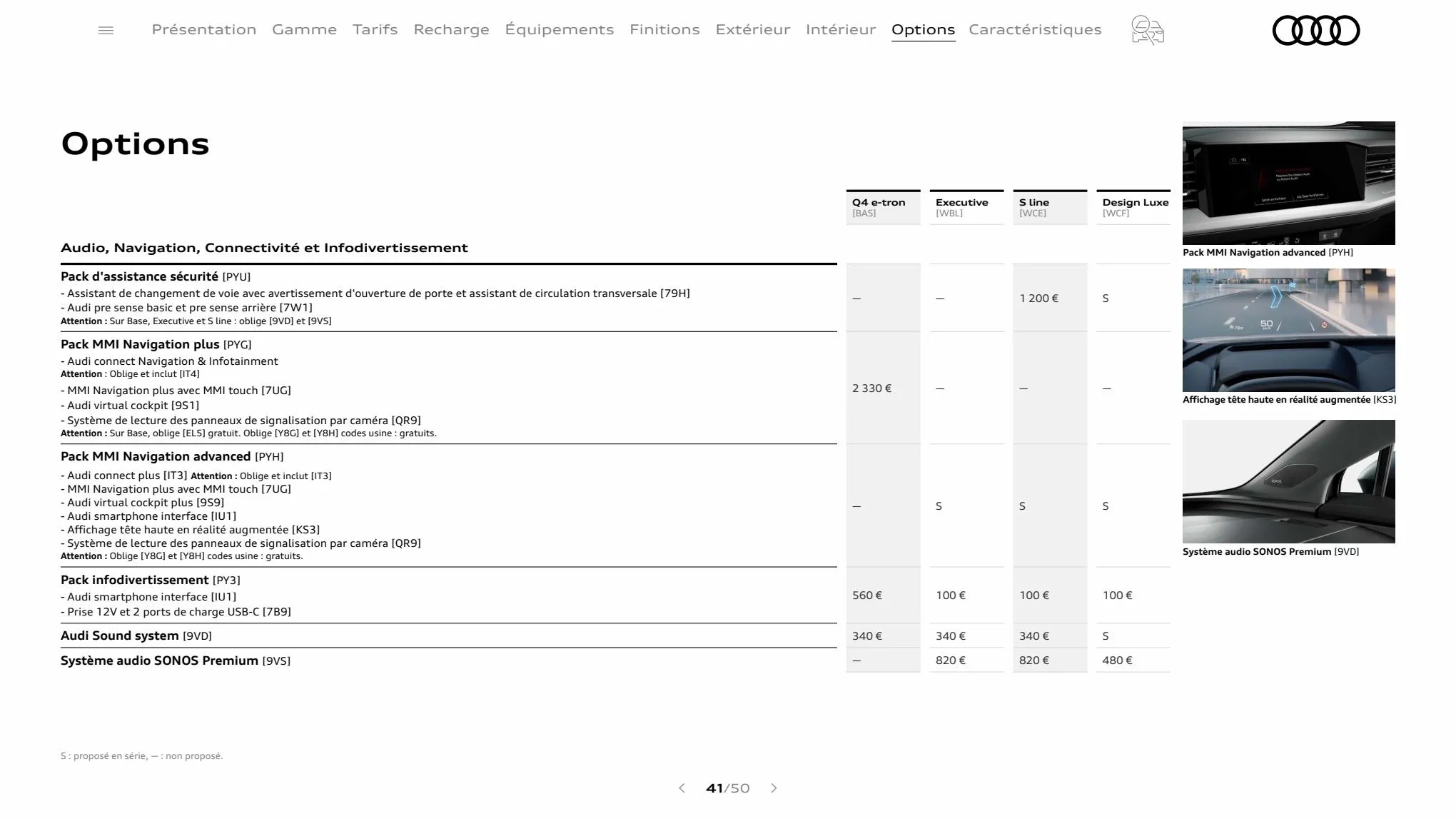Select Système audio SONOS Premium [9VS] row
The height and width of the screenshot is (819, 1456).
[449, 660]
